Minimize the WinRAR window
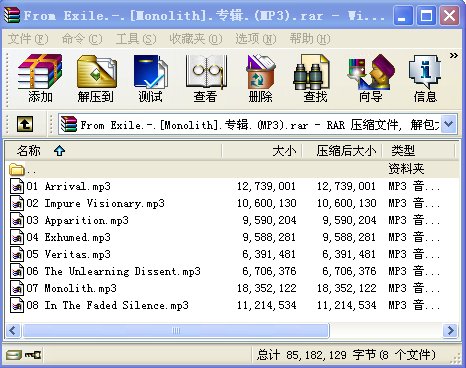 tap(402, 16)
